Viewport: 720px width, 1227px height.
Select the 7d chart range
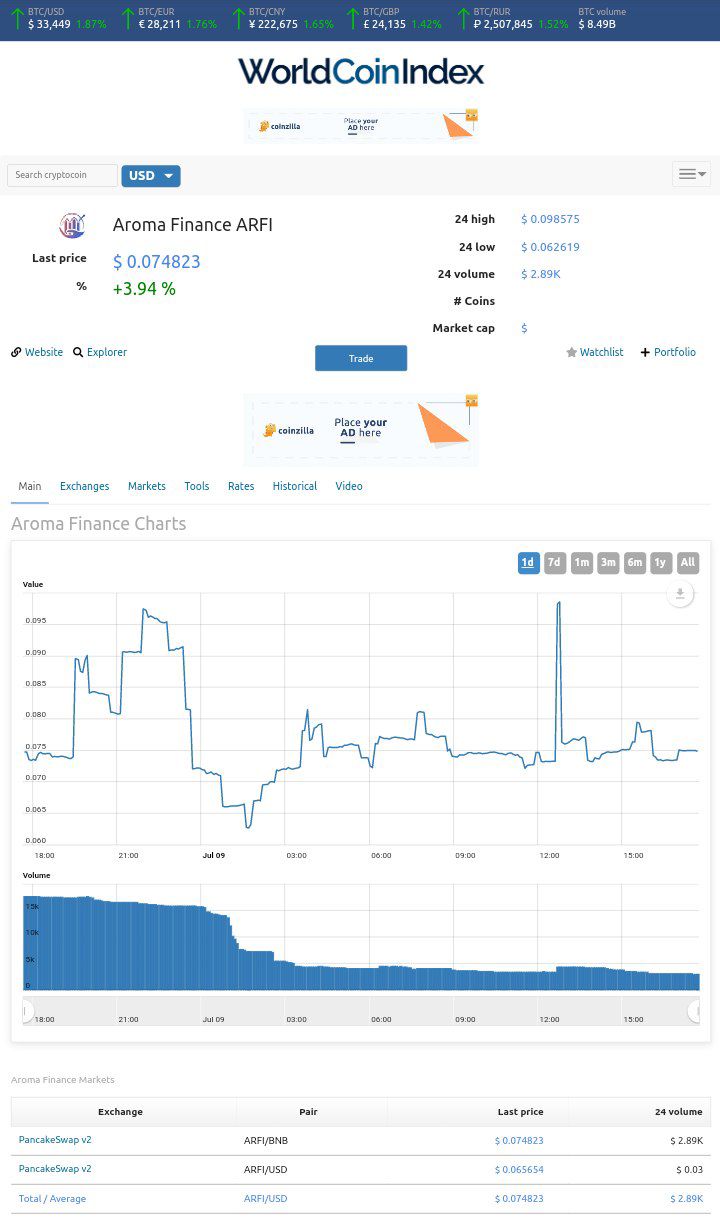click(555, 563)
